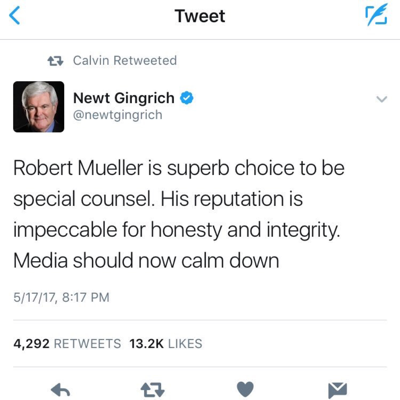
Task: Open the Calvin Retweeted link
Action: click(x=125, y=61)
